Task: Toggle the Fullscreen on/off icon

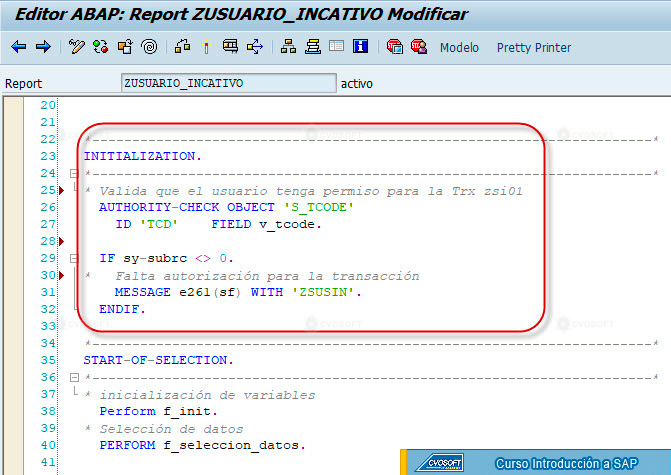Action: 336,46
